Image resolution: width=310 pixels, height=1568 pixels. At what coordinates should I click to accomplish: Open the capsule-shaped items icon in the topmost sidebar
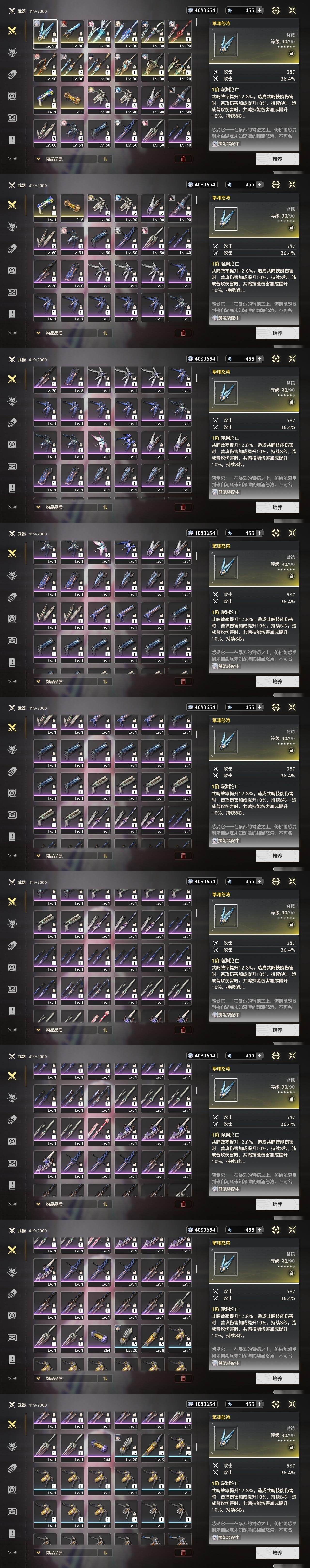12,75
